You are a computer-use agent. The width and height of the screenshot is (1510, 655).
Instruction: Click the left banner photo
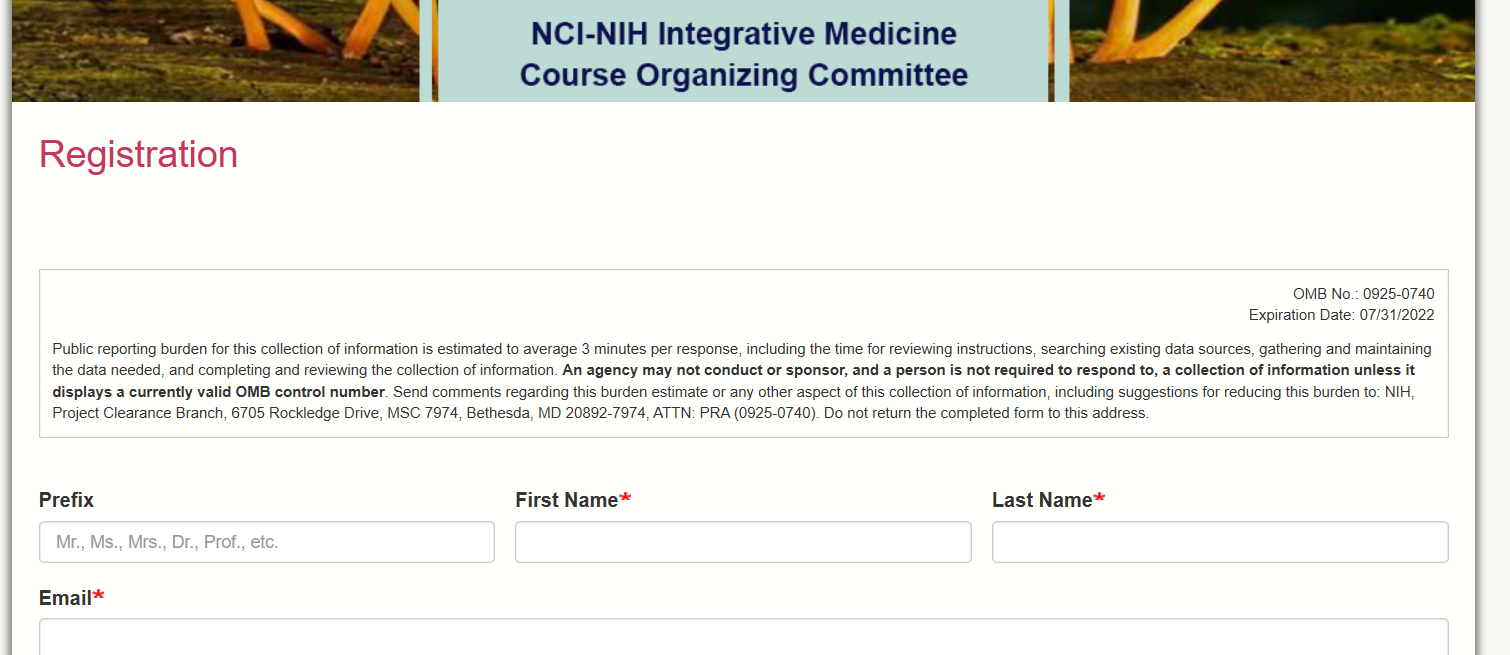coord(215,50)
